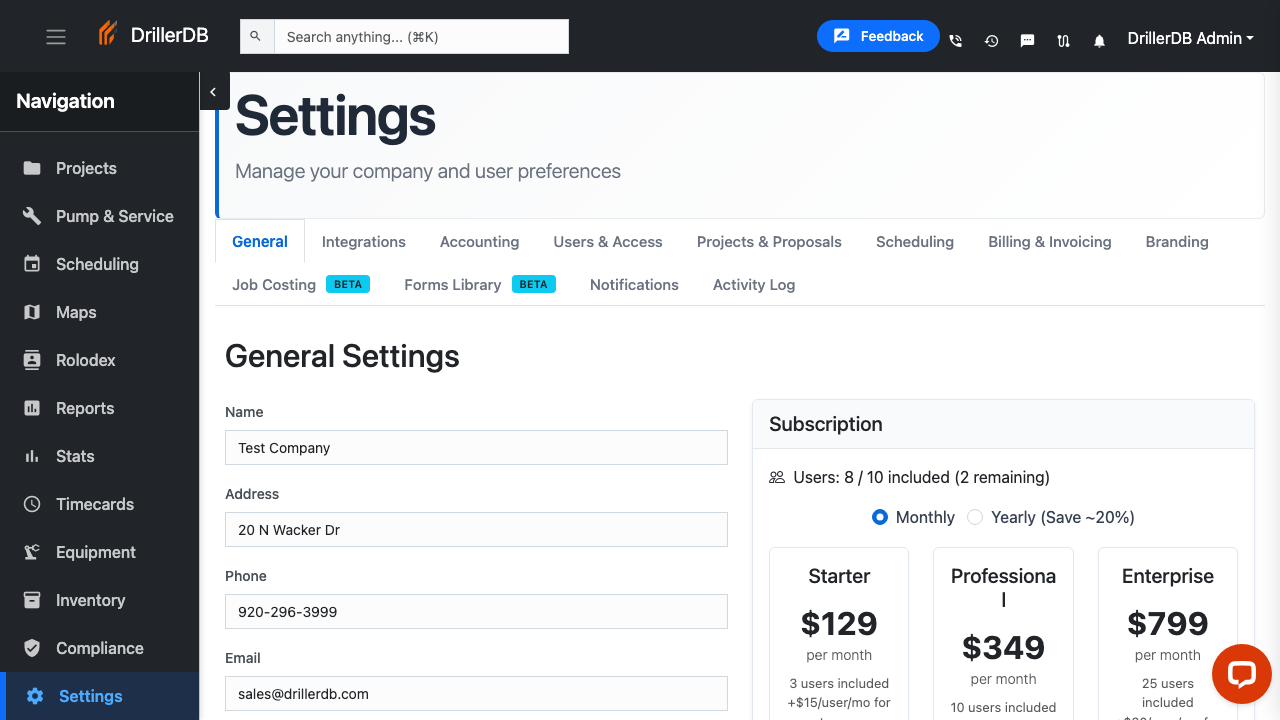Open the history icon in the top bar
The height and width of the screenshot is (720, 1280).
(991, 40)
